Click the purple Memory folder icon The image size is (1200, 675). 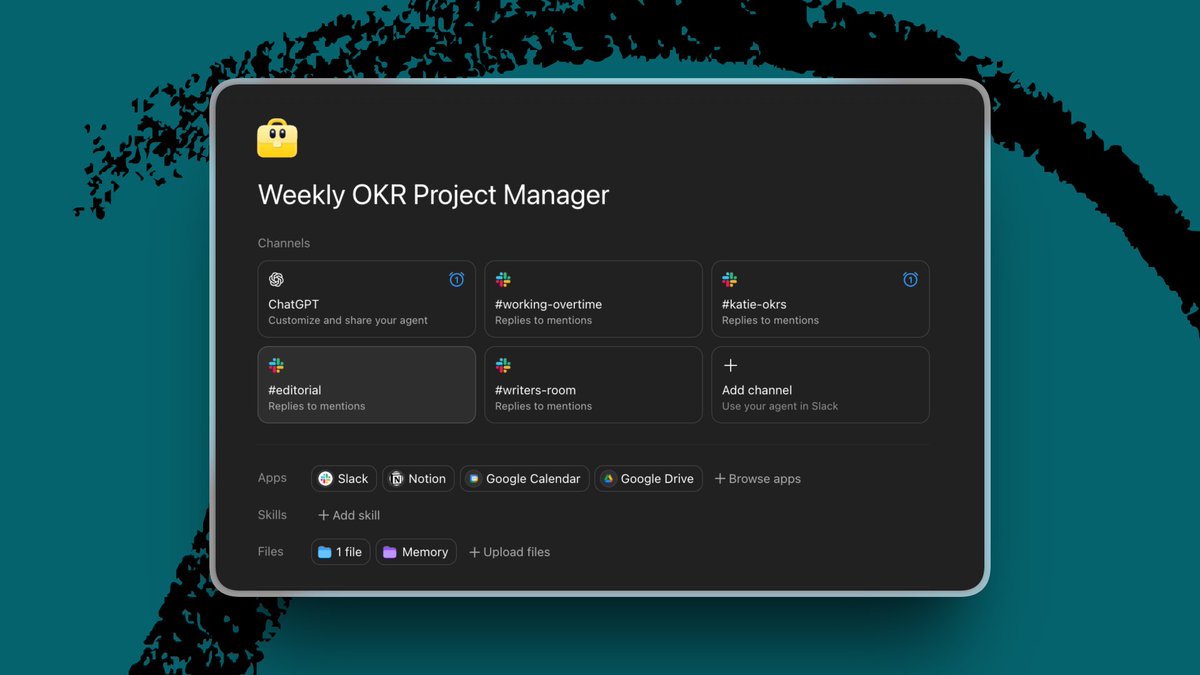point(390,552)
